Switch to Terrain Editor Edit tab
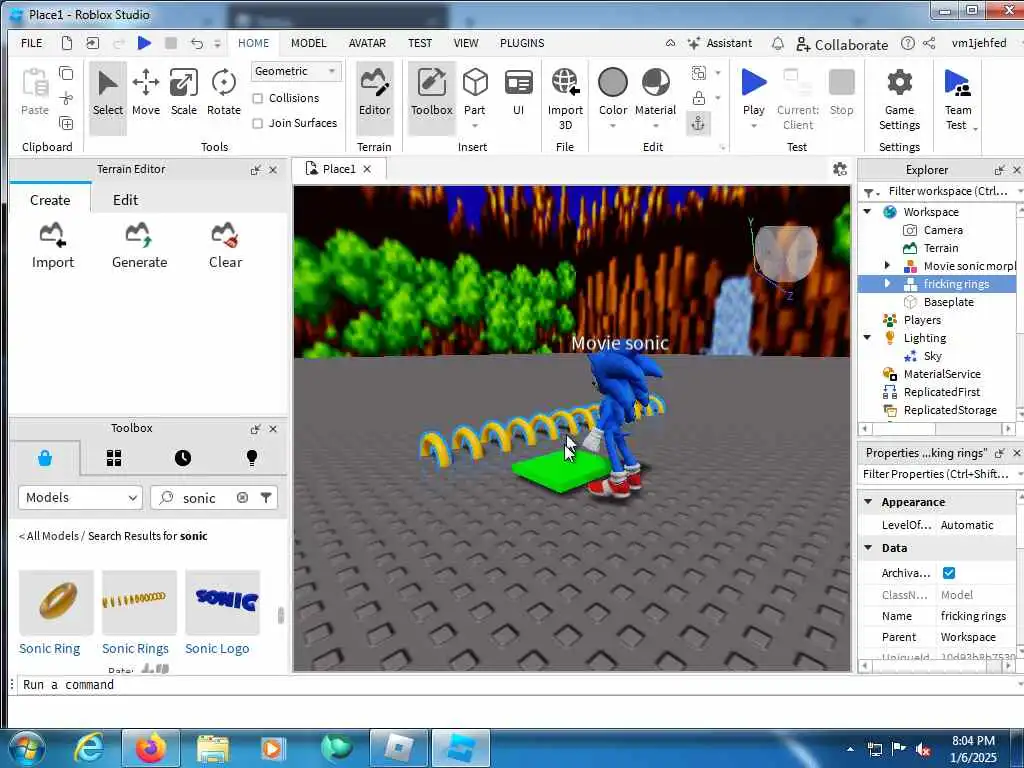 pyautogui.click(x=125, y=200)
